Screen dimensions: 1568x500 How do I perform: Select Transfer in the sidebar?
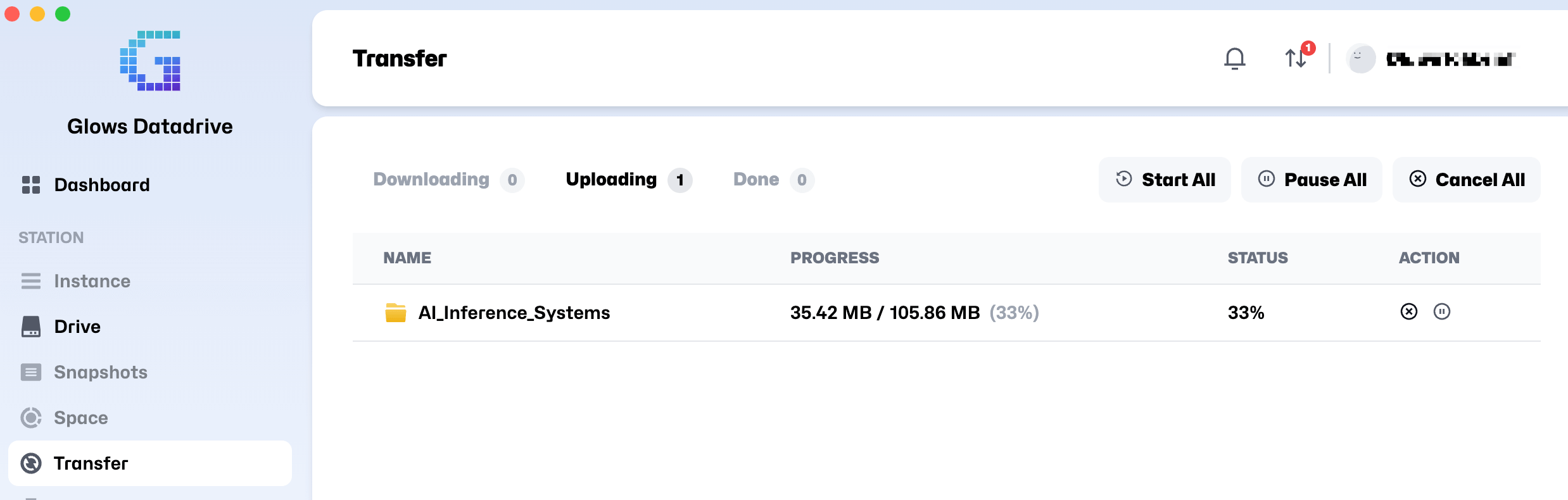91,463
